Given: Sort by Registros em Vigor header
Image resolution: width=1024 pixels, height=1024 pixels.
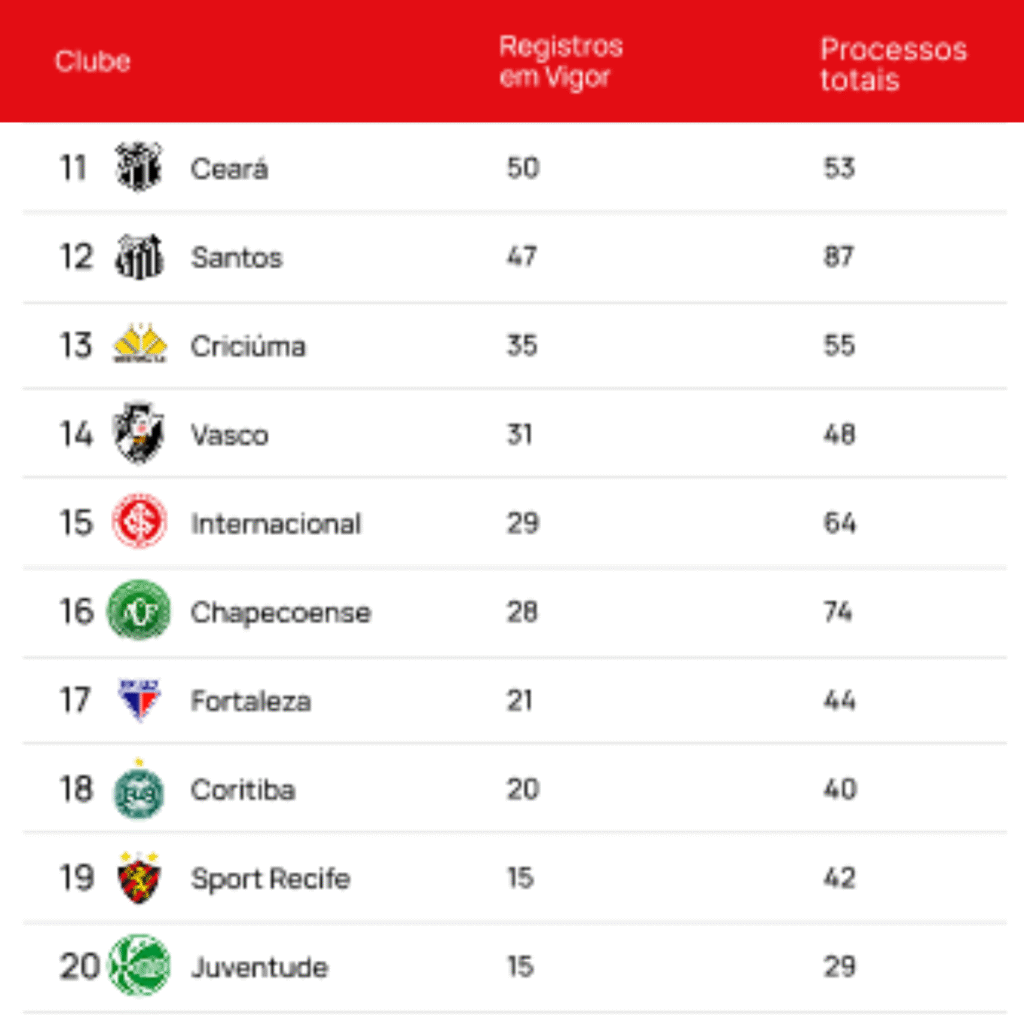Looking at the screenshot, I should [x=560, y=61].
